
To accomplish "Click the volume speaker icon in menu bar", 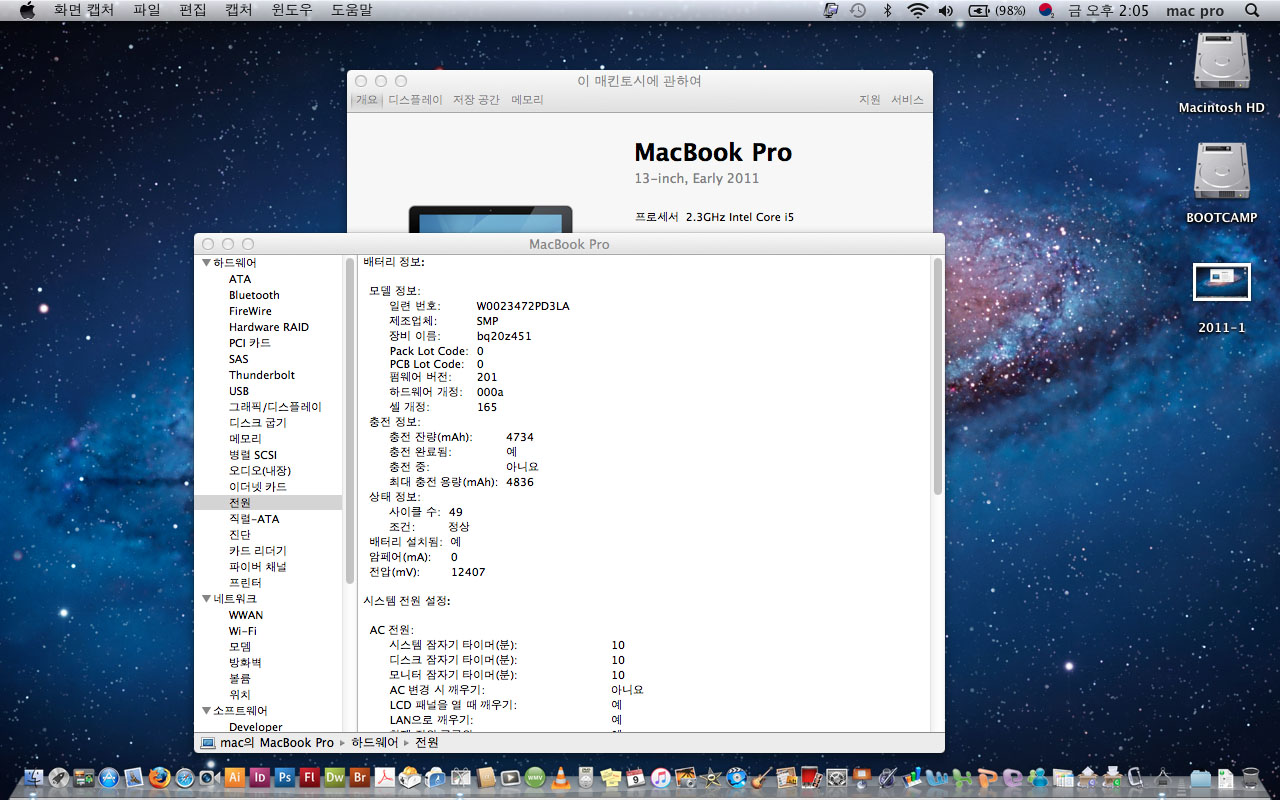I will pyautogui.click(x=946, y=11).
